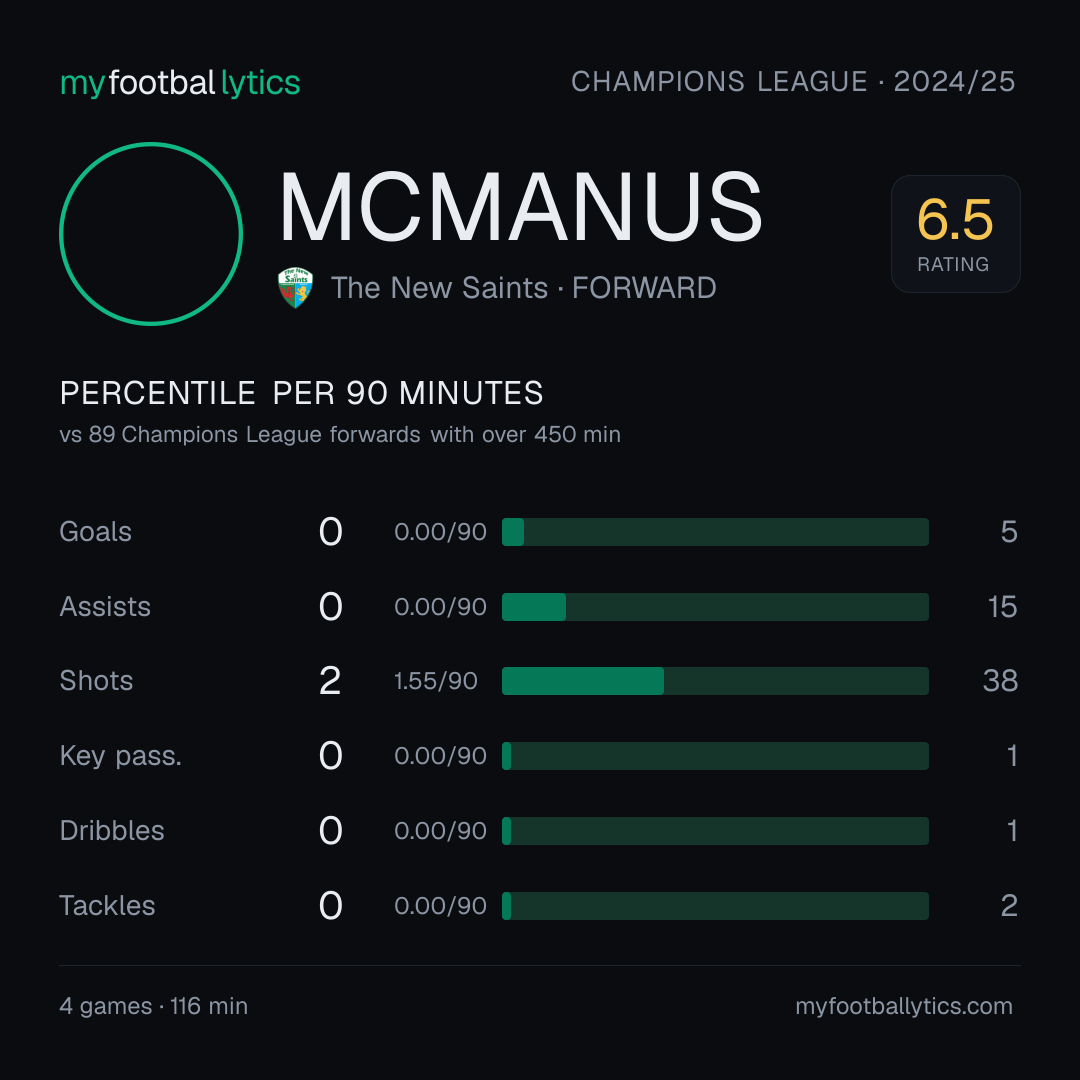The image size is (1080, 1080).
Task: Click the 4 games 116 min text
Action: click(154, 1006)
